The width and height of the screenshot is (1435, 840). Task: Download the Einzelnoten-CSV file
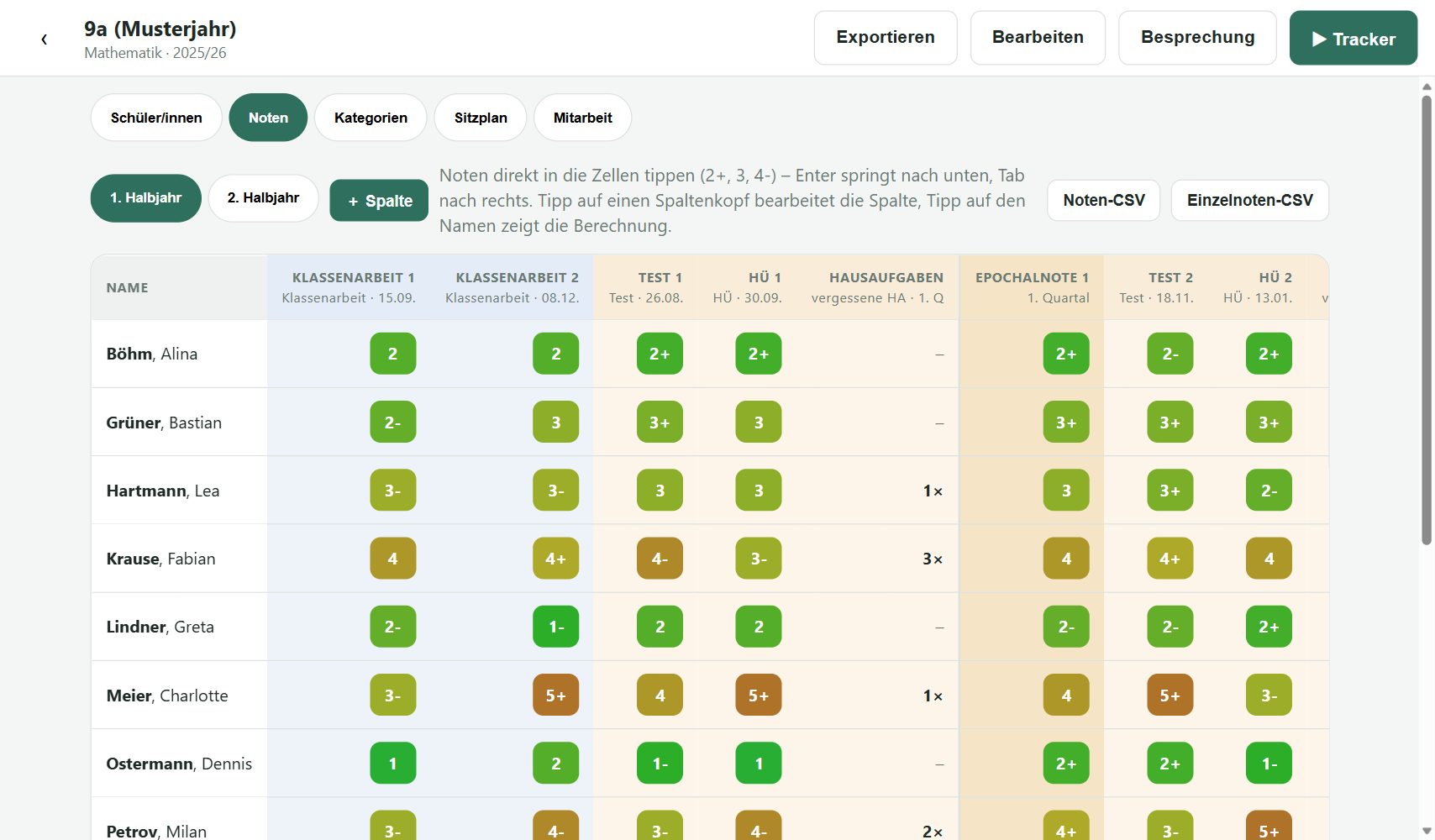(1249, 201)
